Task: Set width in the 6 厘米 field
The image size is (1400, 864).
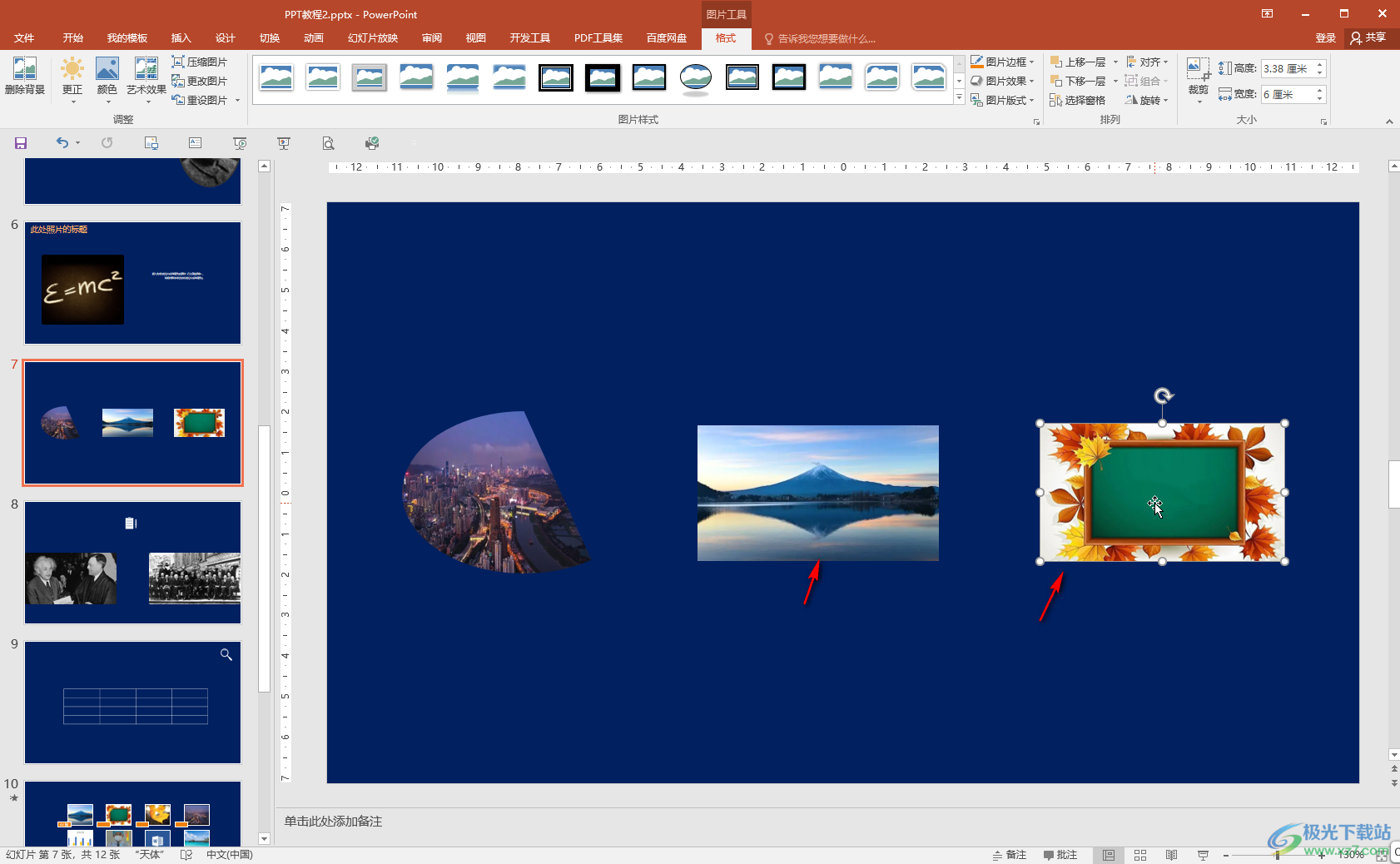Action: 1287,94
